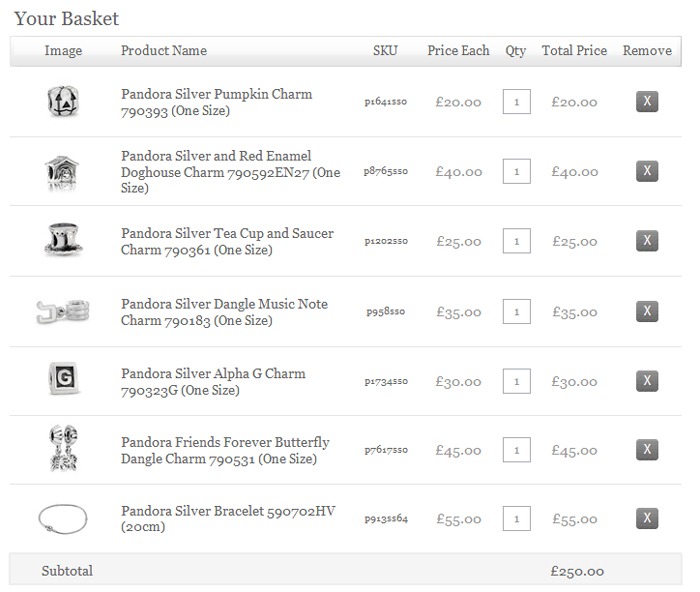Remove the Doghouse Charm from basket
Image resolution: width=700 pixels, height=592 pixels.
(646, 171)
